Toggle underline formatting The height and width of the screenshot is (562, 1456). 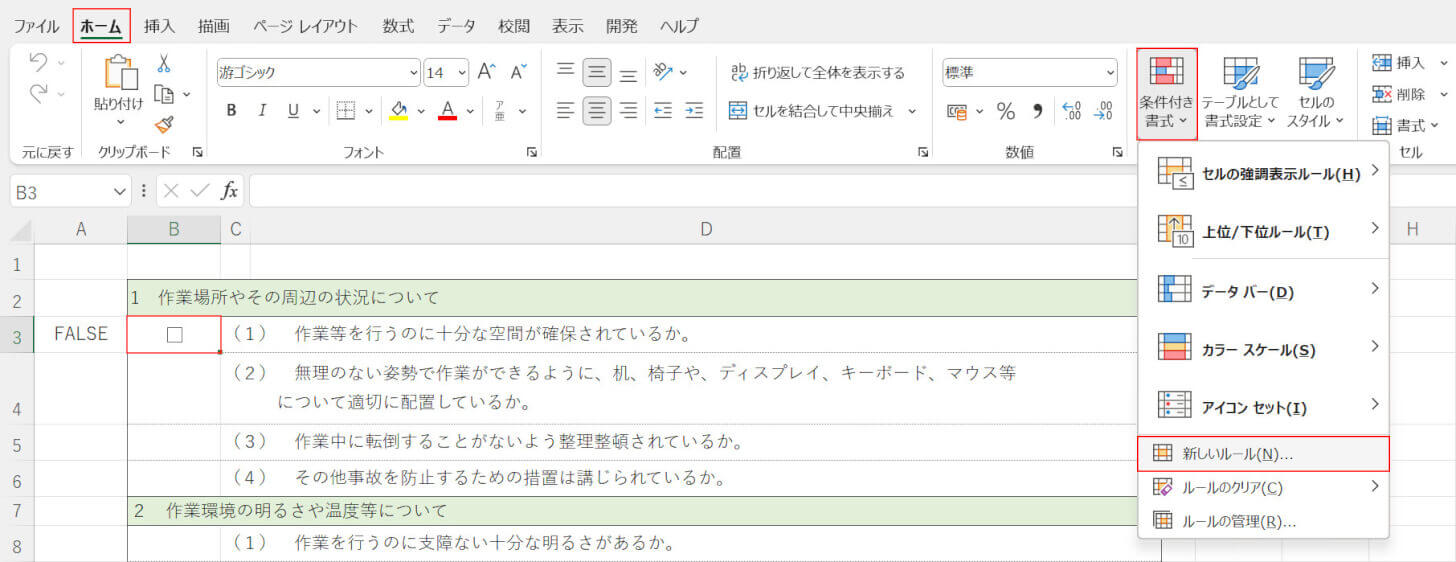click(293, 111)
